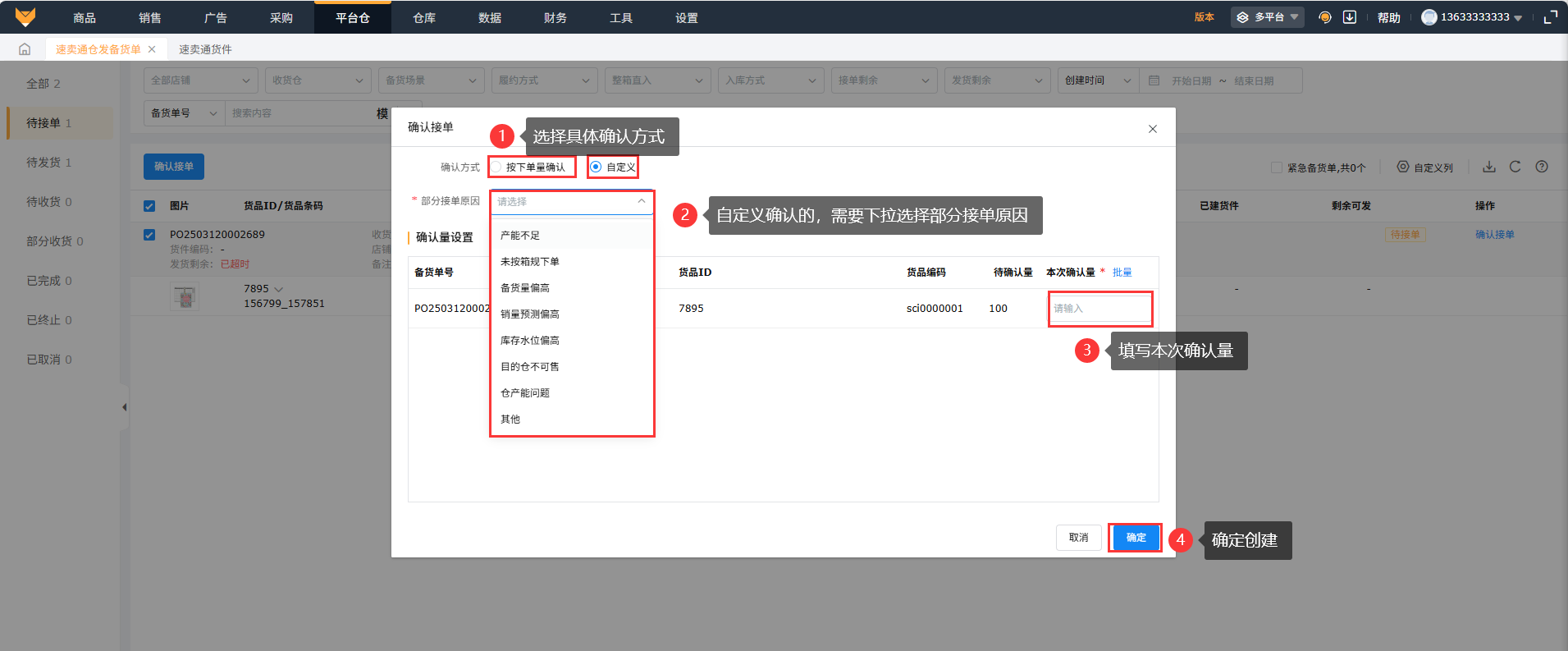
Task: Click the 本次确认量 input field
Action: (x=1099, y=309)
